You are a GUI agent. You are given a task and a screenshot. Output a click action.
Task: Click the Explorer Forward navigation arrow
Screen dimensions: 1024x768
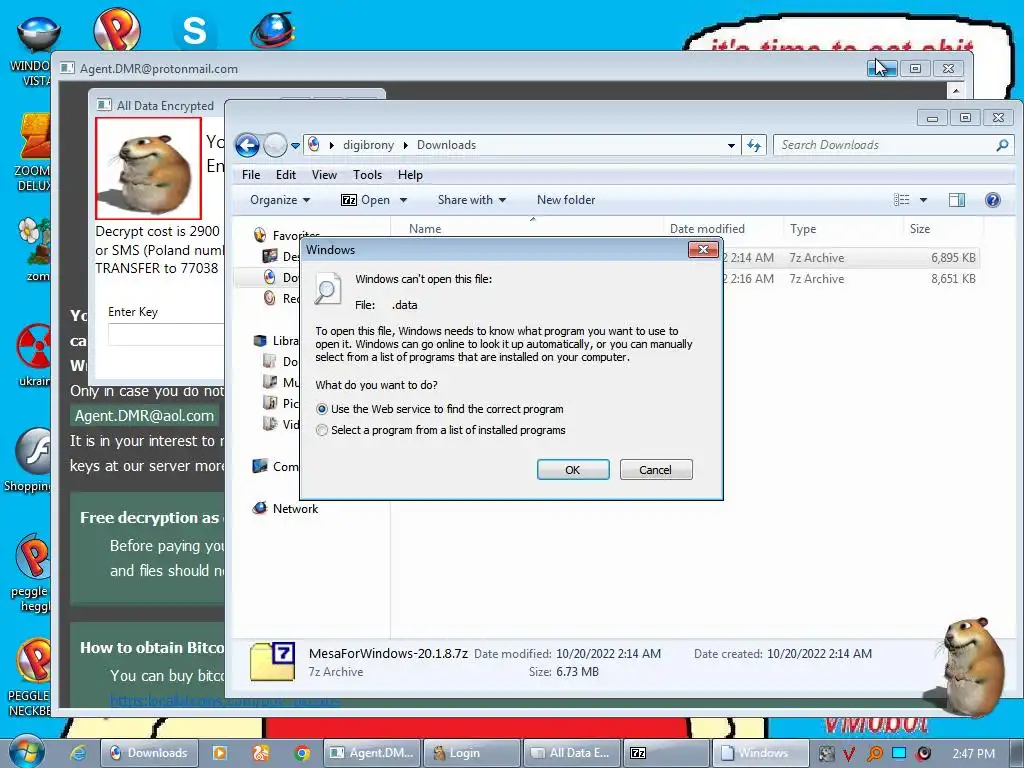(275, 145)
